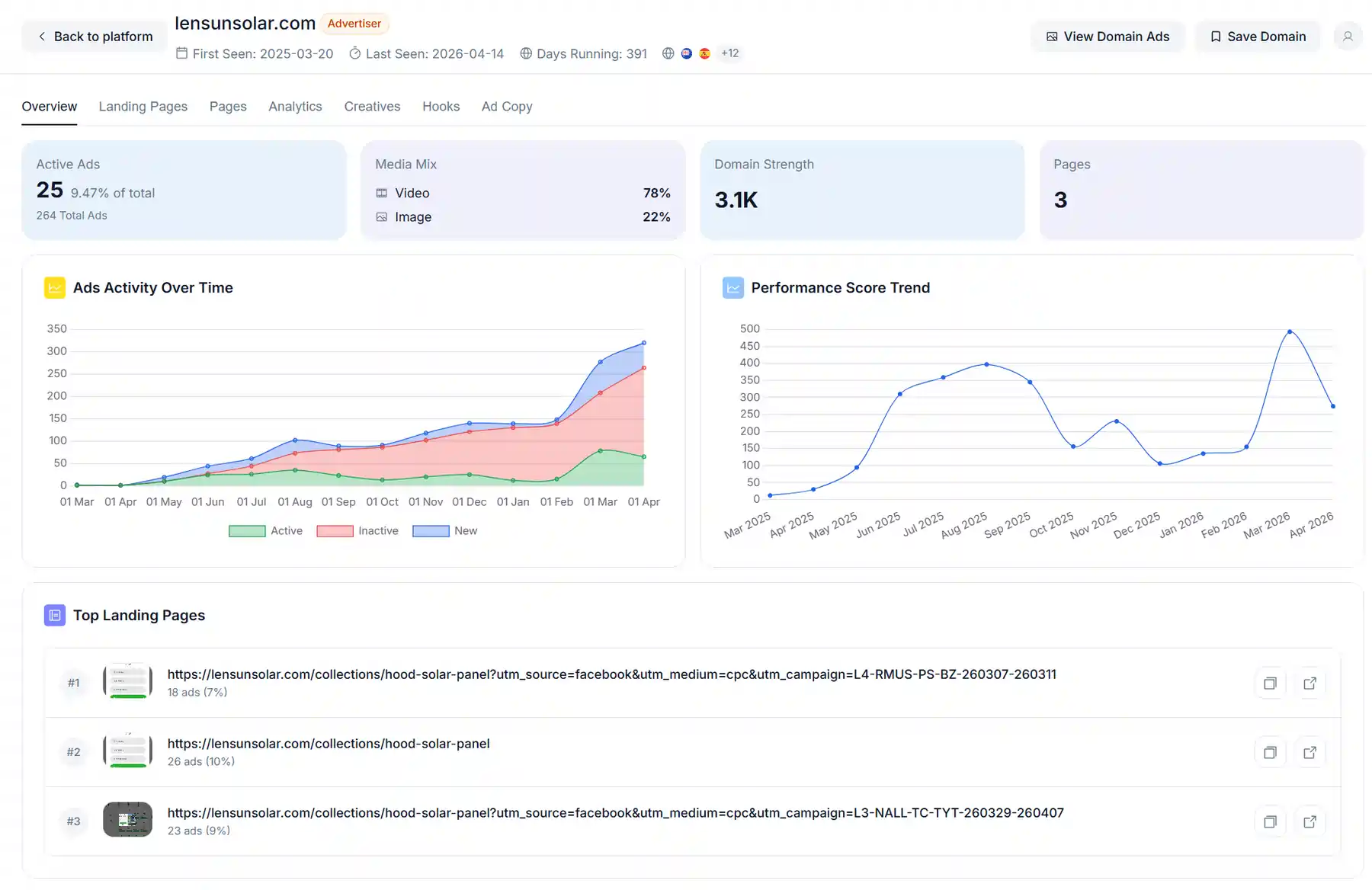Click the #2 landing page thumbnail
Screen dimensions: 1372x890
(127, 751)
